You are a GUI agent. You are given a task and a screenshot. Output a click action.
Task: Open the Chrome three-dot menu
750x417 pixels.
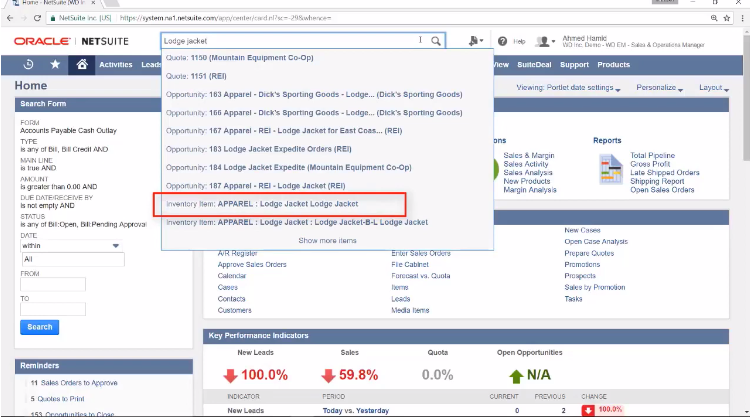pyautogui.click(x=742, y=18)
